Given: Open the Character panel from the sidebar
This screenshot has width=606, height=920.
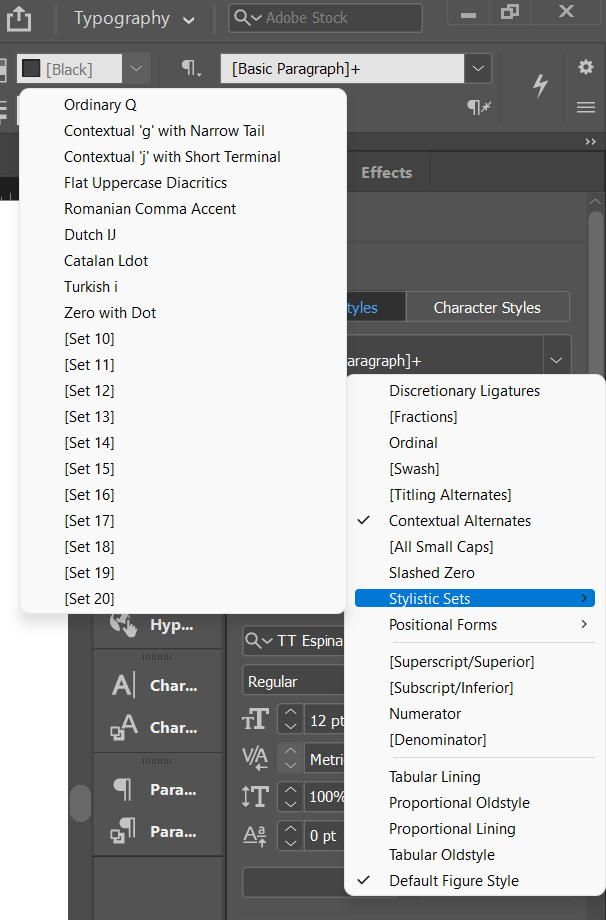Looking at the screenshot, I should click(x=157, y=684).
